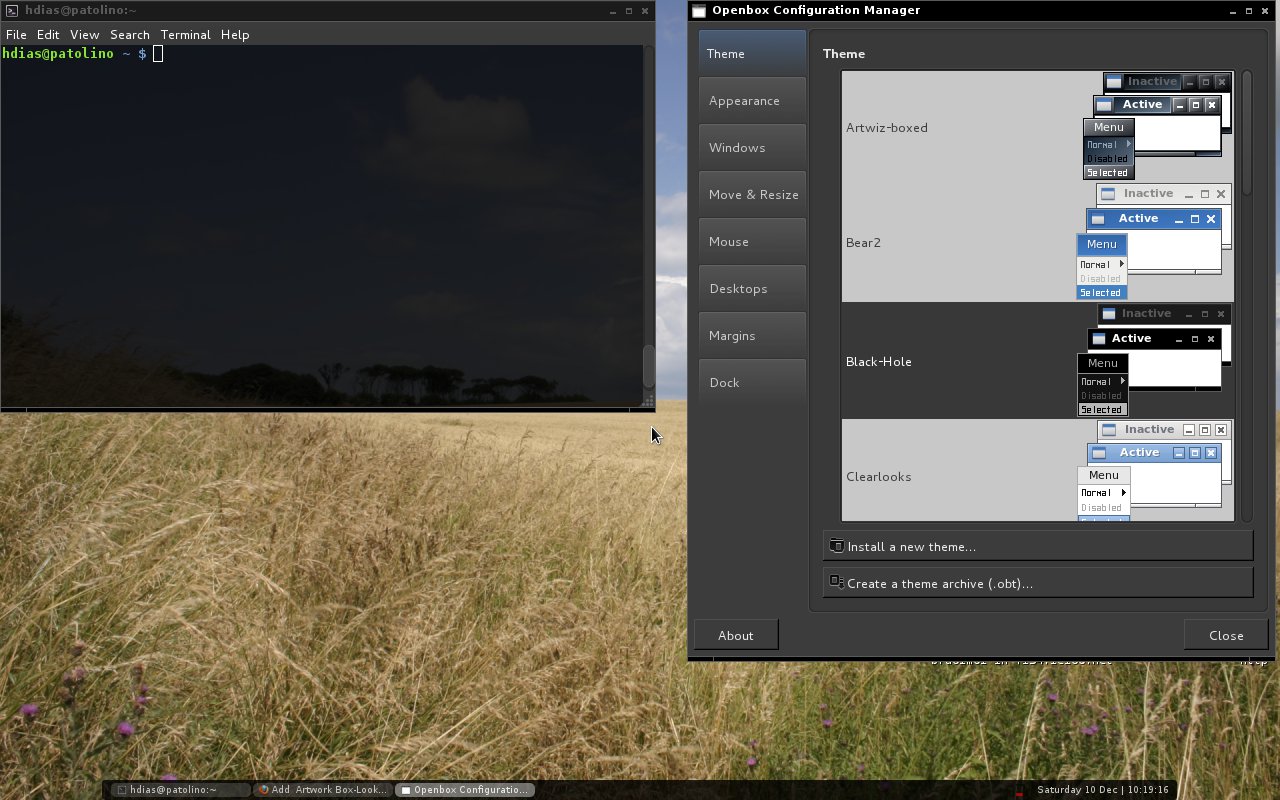Viewport: 1280px width, 800px height.
Task: Click Install a new theme button
Action: (x=1037, y=546)
